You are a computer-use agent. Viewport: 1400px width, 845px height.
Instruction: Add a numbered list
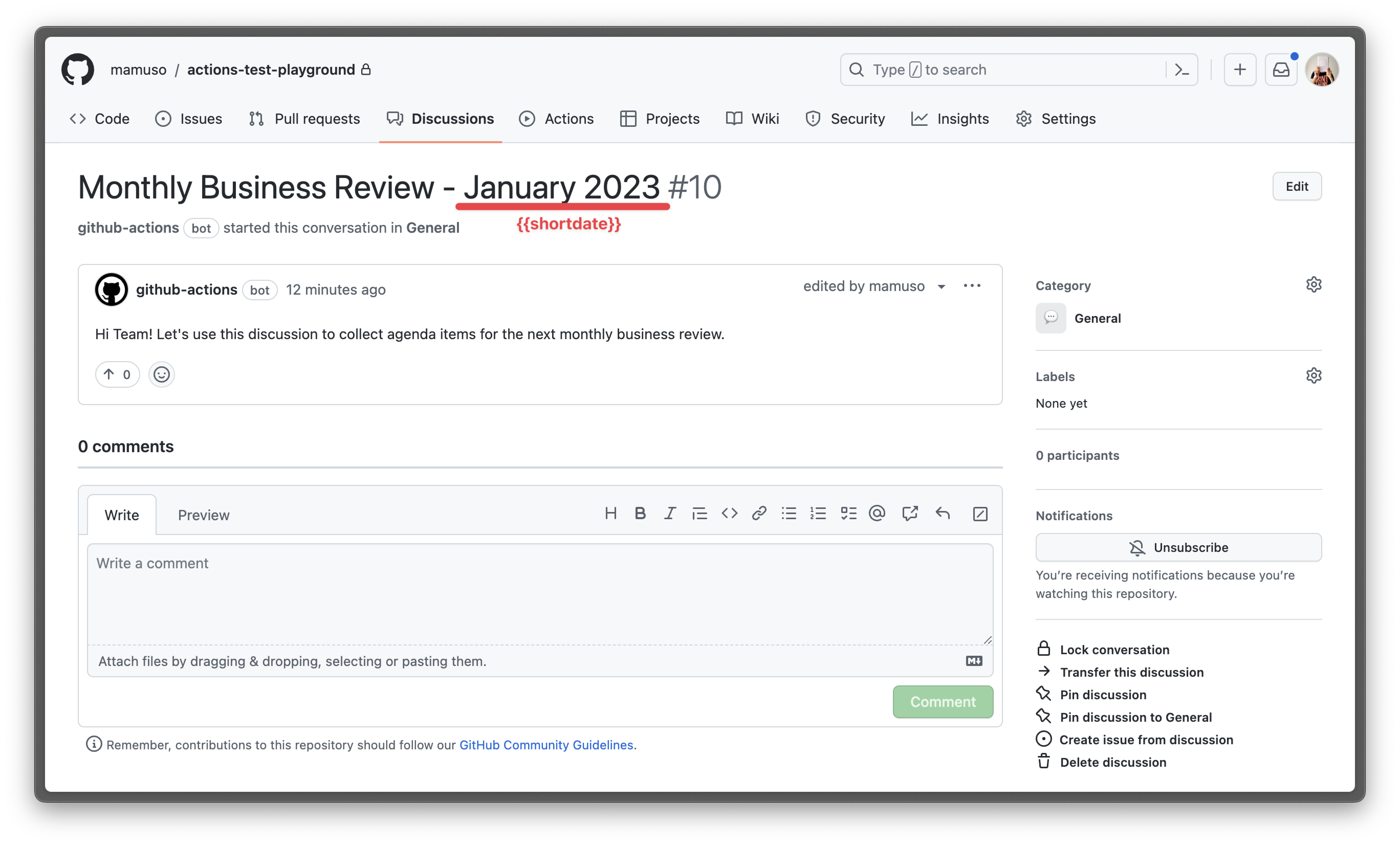point(818,514)
